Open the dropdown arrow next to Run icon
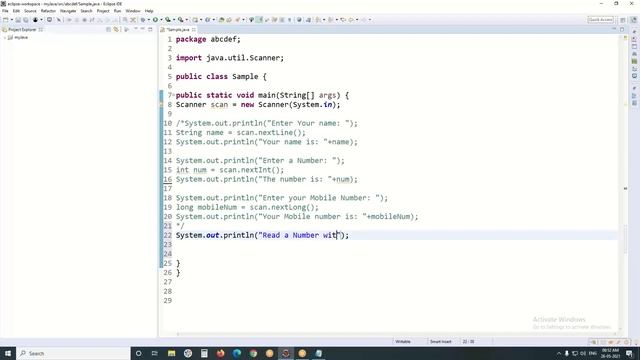 [161, 20]
